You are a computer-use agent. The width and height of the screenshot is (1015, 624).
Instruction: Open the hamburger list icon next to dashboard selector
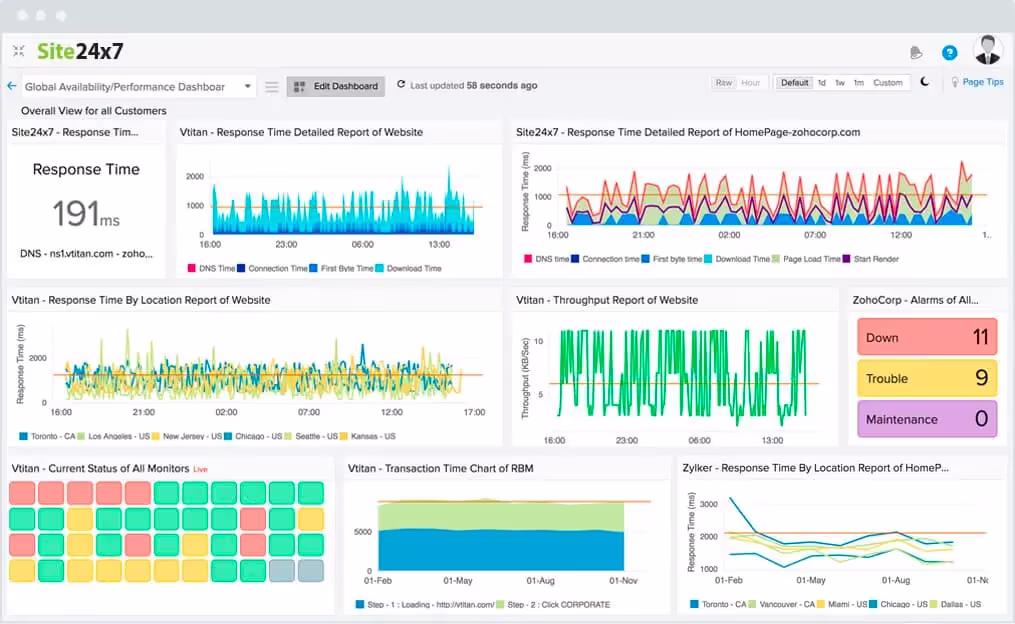tap(271, 85)
